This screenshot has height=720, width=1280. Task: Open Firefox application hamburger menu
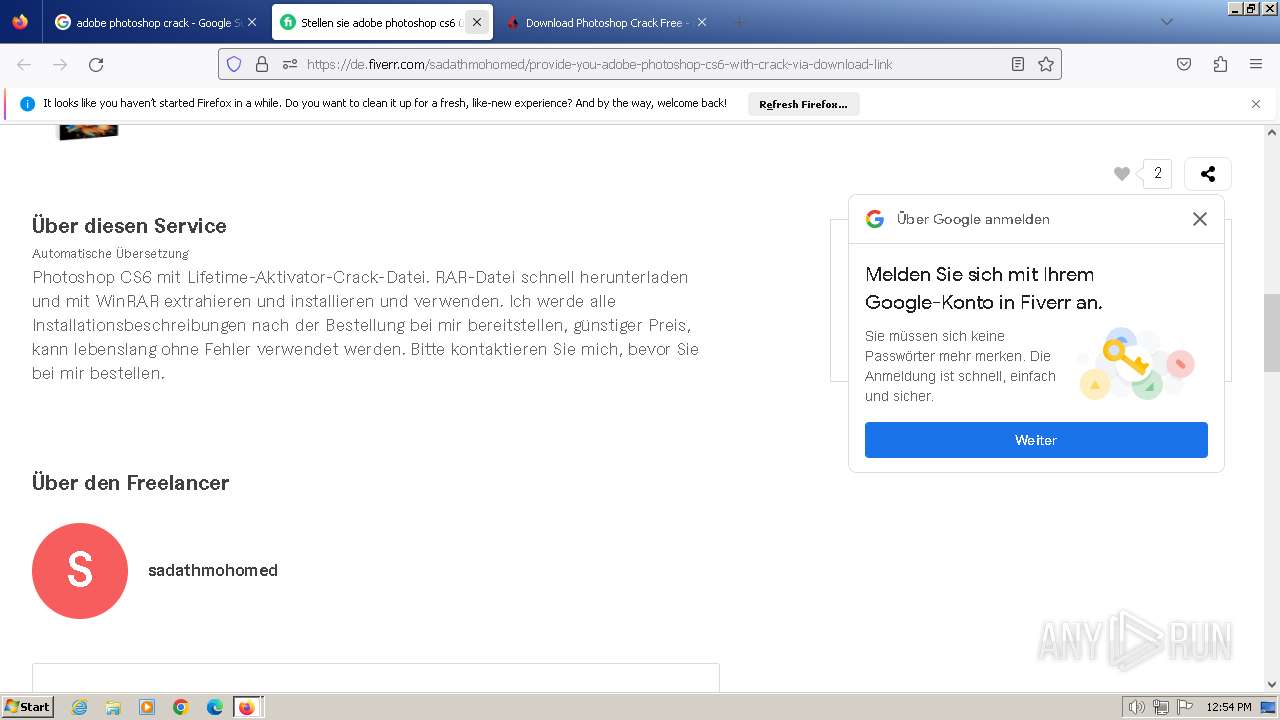click(1256, 64)
